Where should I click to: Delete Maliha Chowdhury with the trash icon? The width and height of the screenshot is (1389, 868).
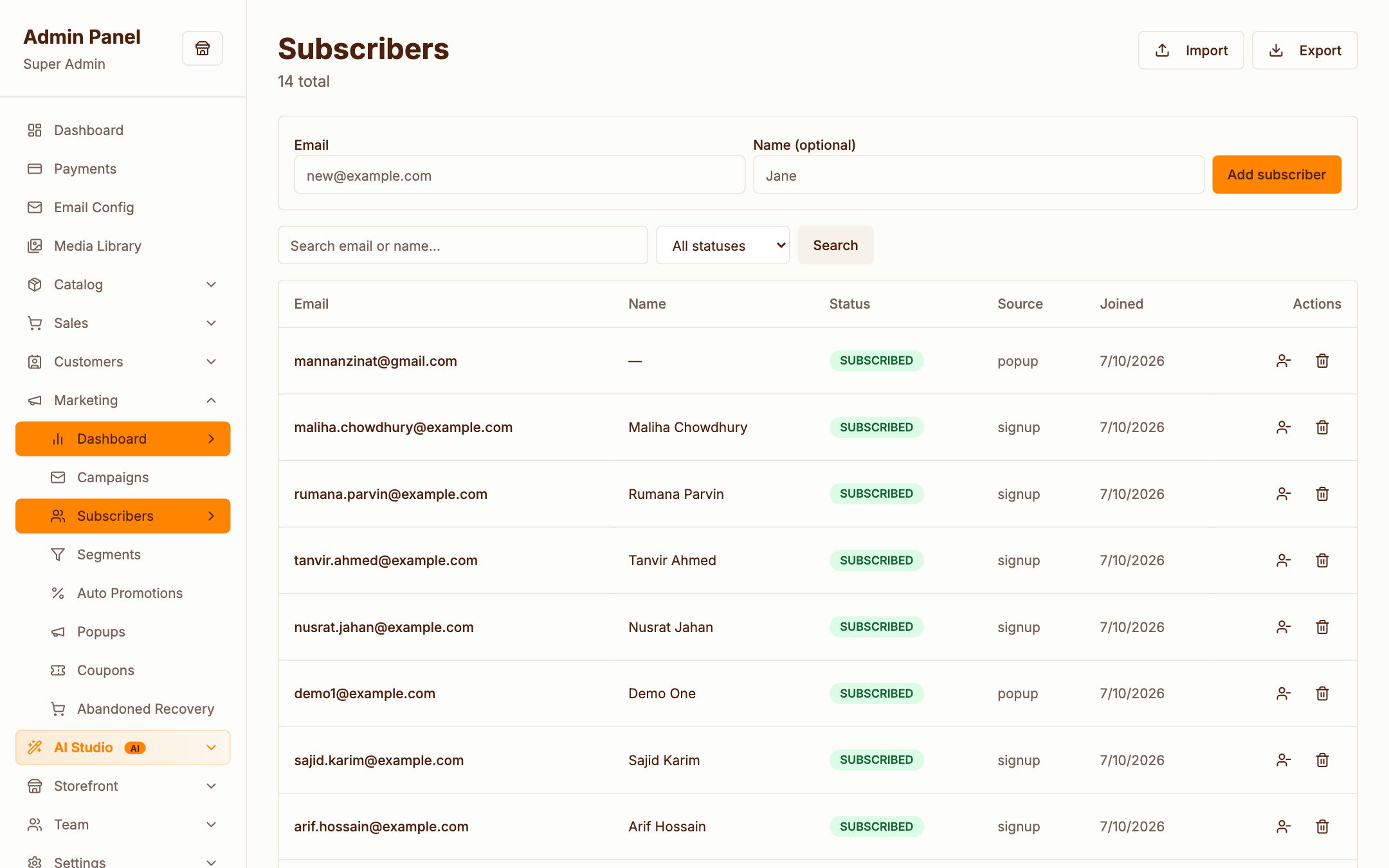click(1322, 427)
